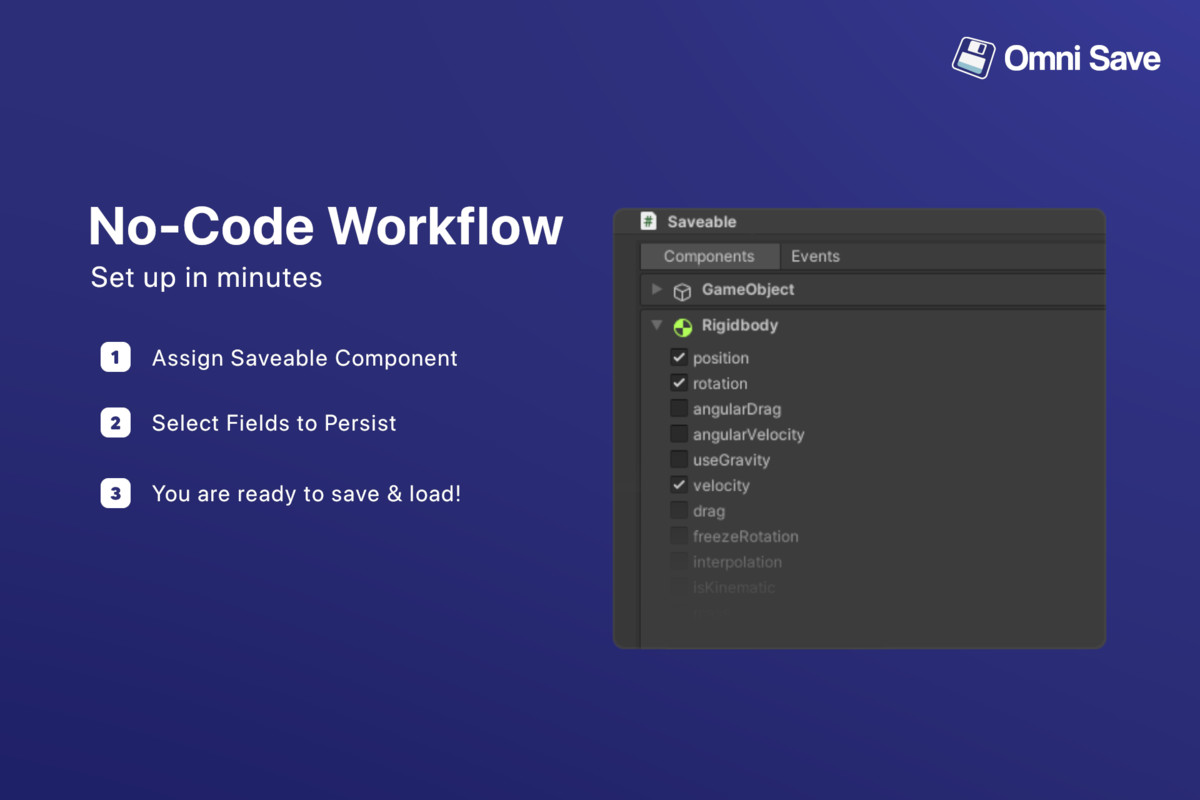Click the useGravity field label

coord(732,460)
